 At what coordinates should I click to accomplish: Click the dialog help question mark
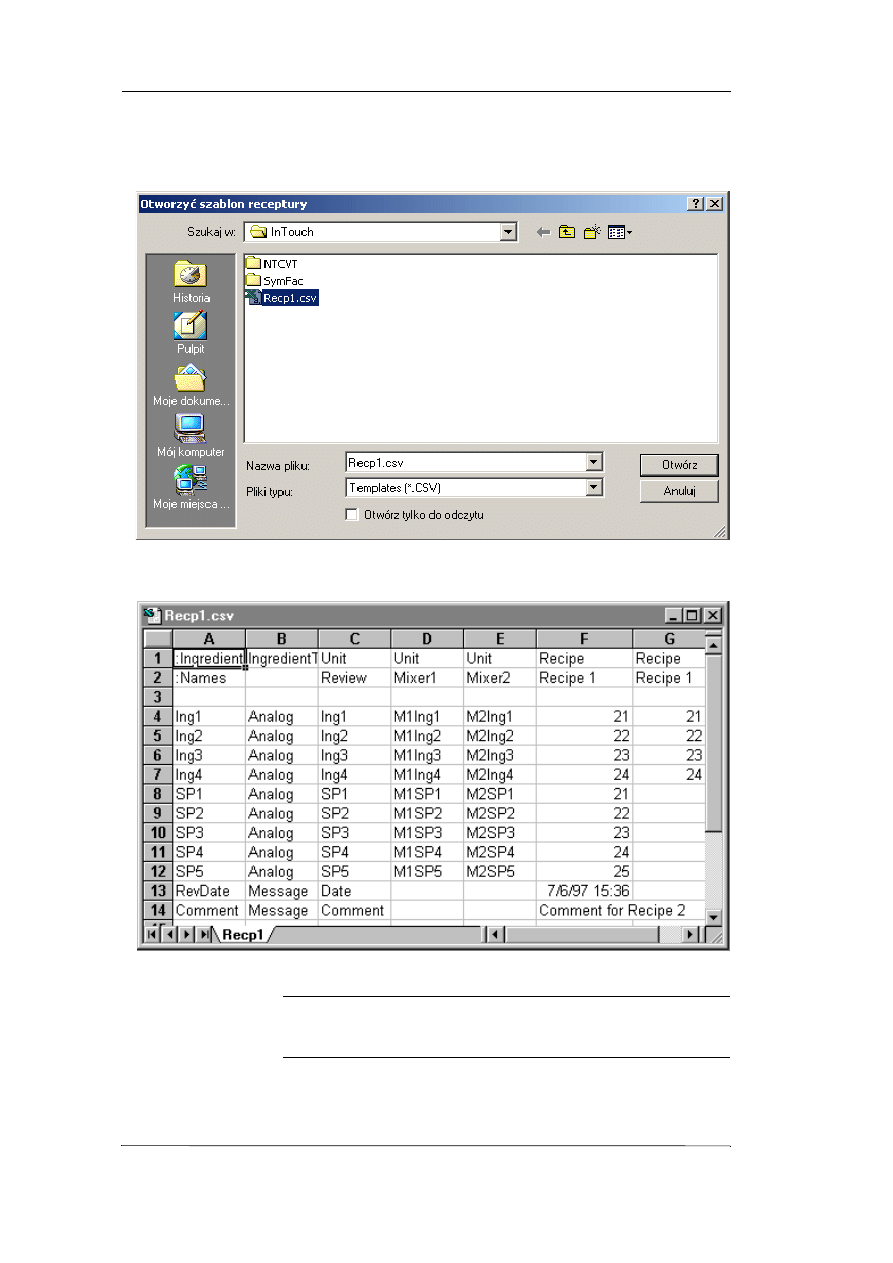click(696, 204)
